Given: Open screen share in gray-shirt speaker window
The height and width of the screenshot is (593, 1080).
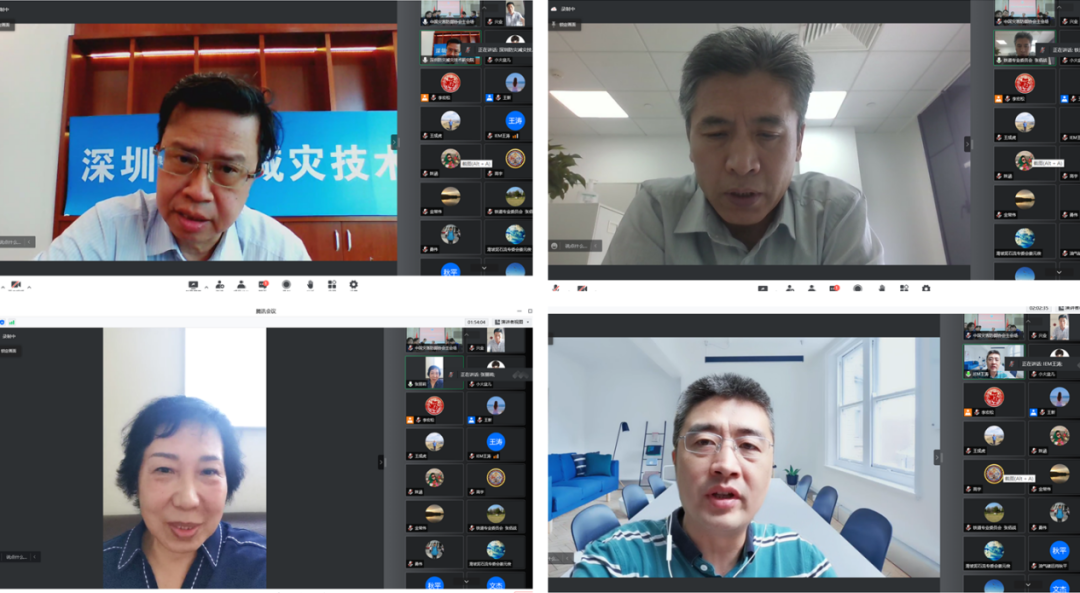Looking at the screenshot, I should (x=762, y=289).
